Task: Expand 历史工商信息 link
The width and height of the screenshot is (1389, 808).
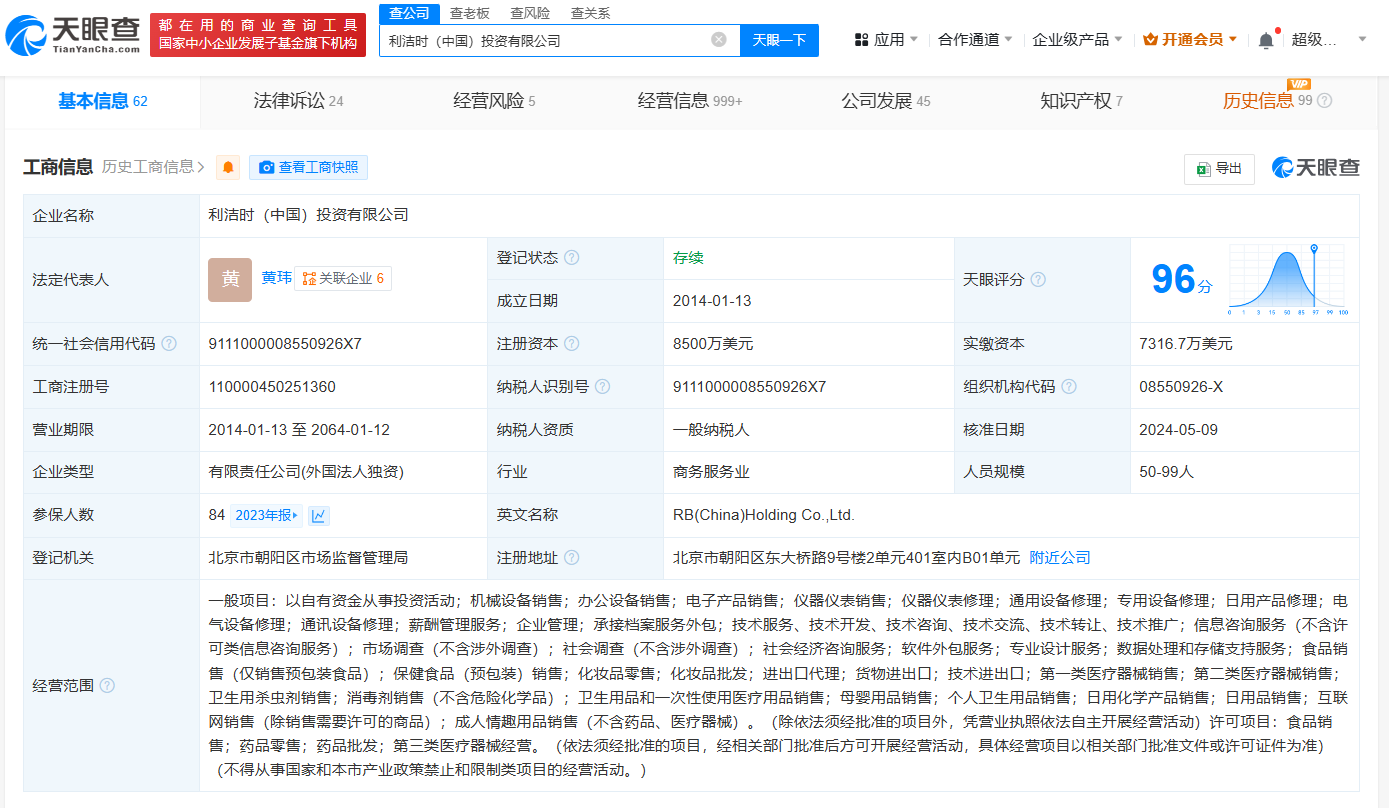Action: click(x=153, y=167)
